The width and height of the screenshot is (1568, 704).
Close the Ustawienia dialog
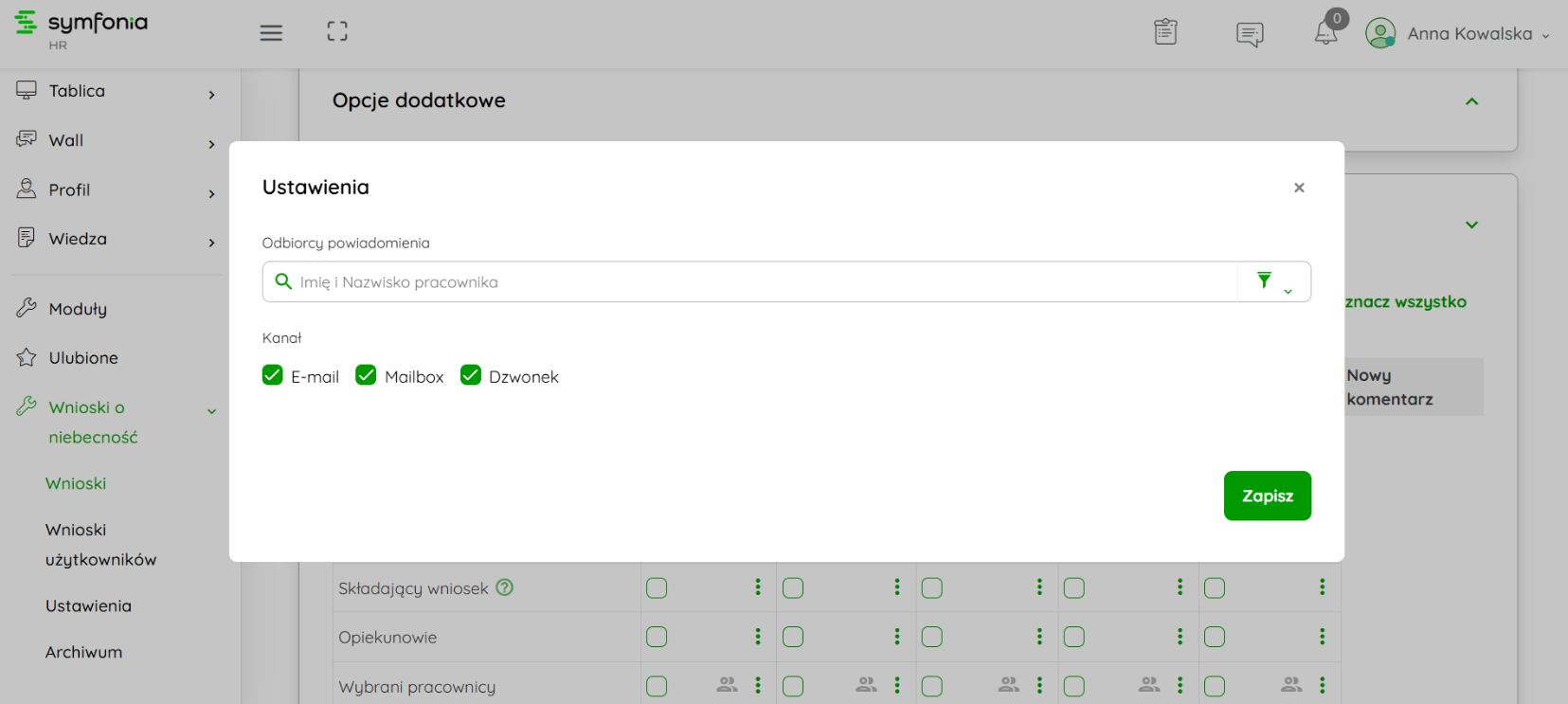pos(1299,188)
